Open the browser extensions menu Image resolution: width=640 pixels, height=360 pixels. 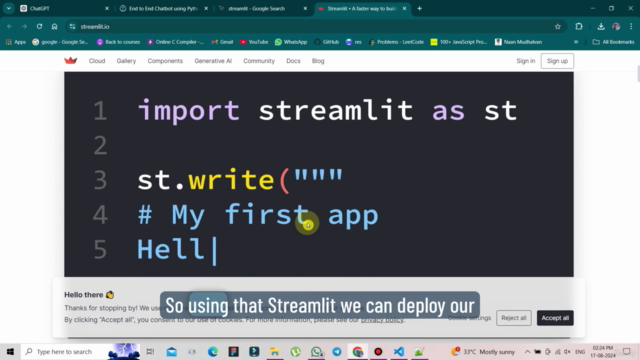579,27
